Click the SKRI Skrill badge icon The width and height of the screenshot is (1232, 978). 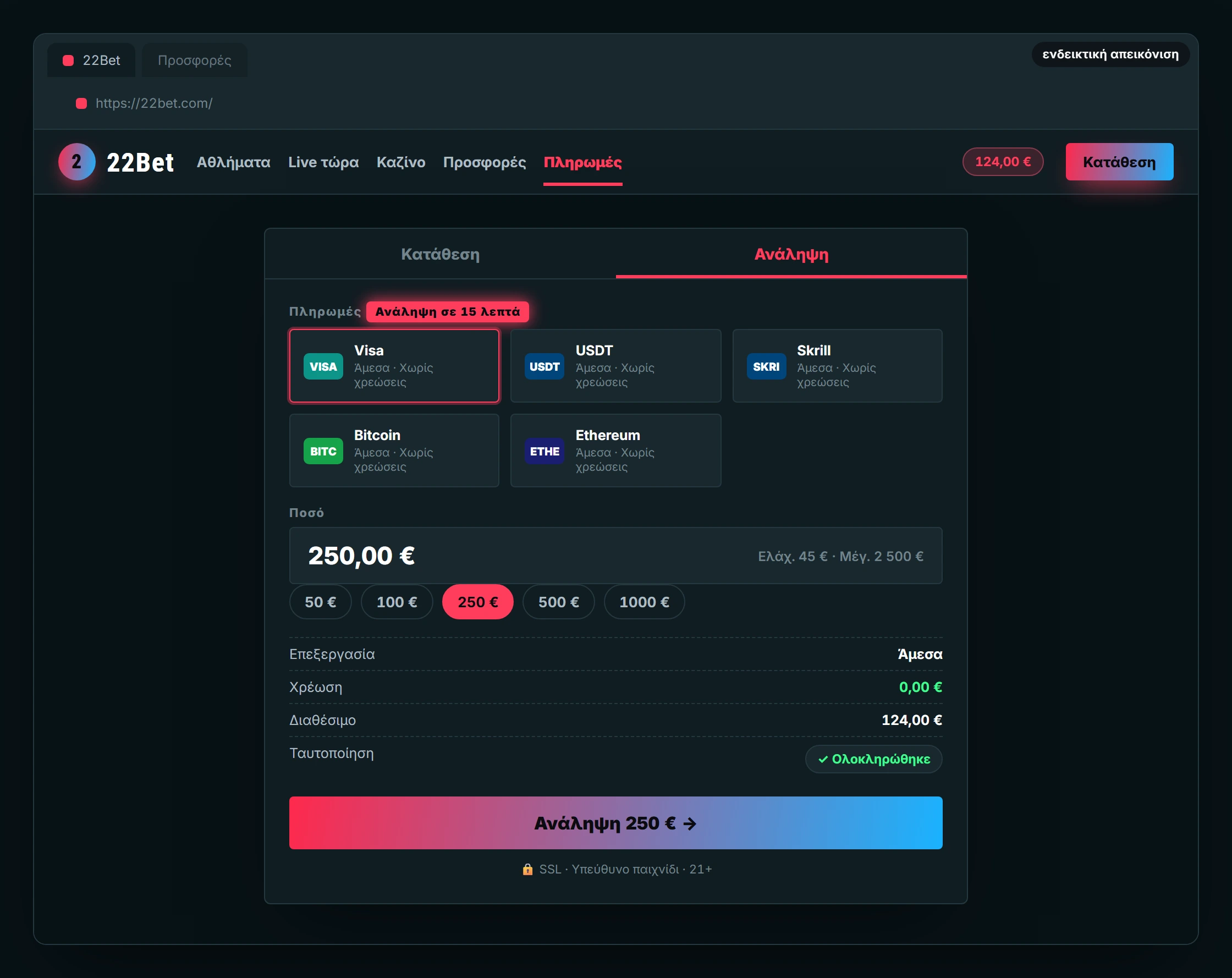766,366
